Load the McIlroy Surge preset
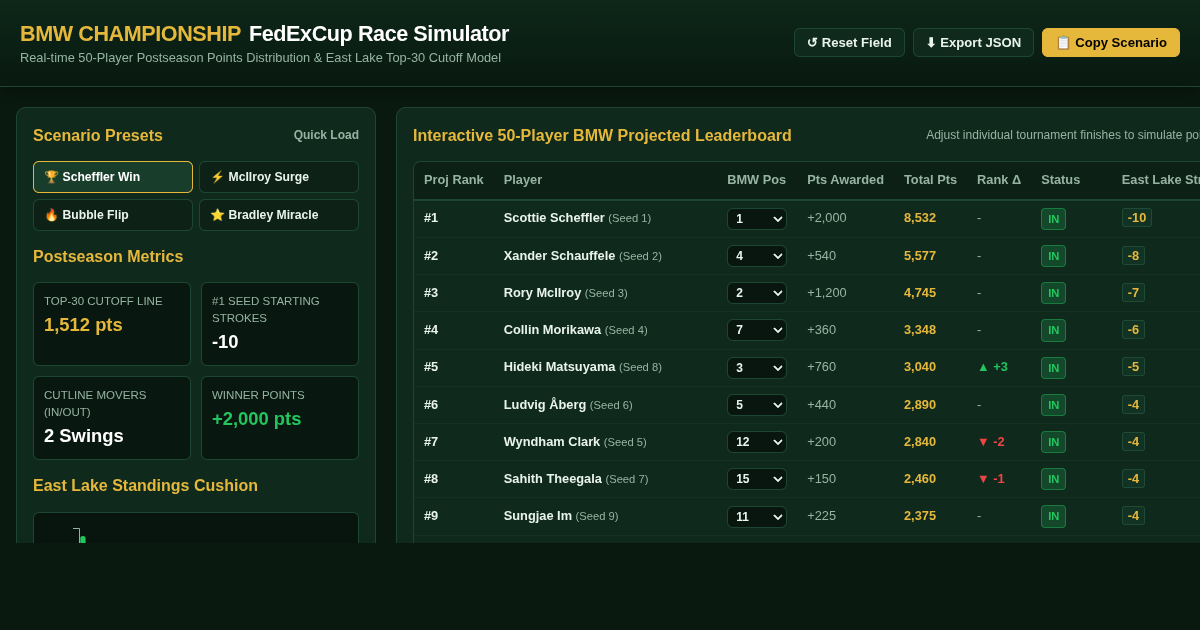Screen dimensions: 1200x630 pyautogui.click(x=279, y=177)
